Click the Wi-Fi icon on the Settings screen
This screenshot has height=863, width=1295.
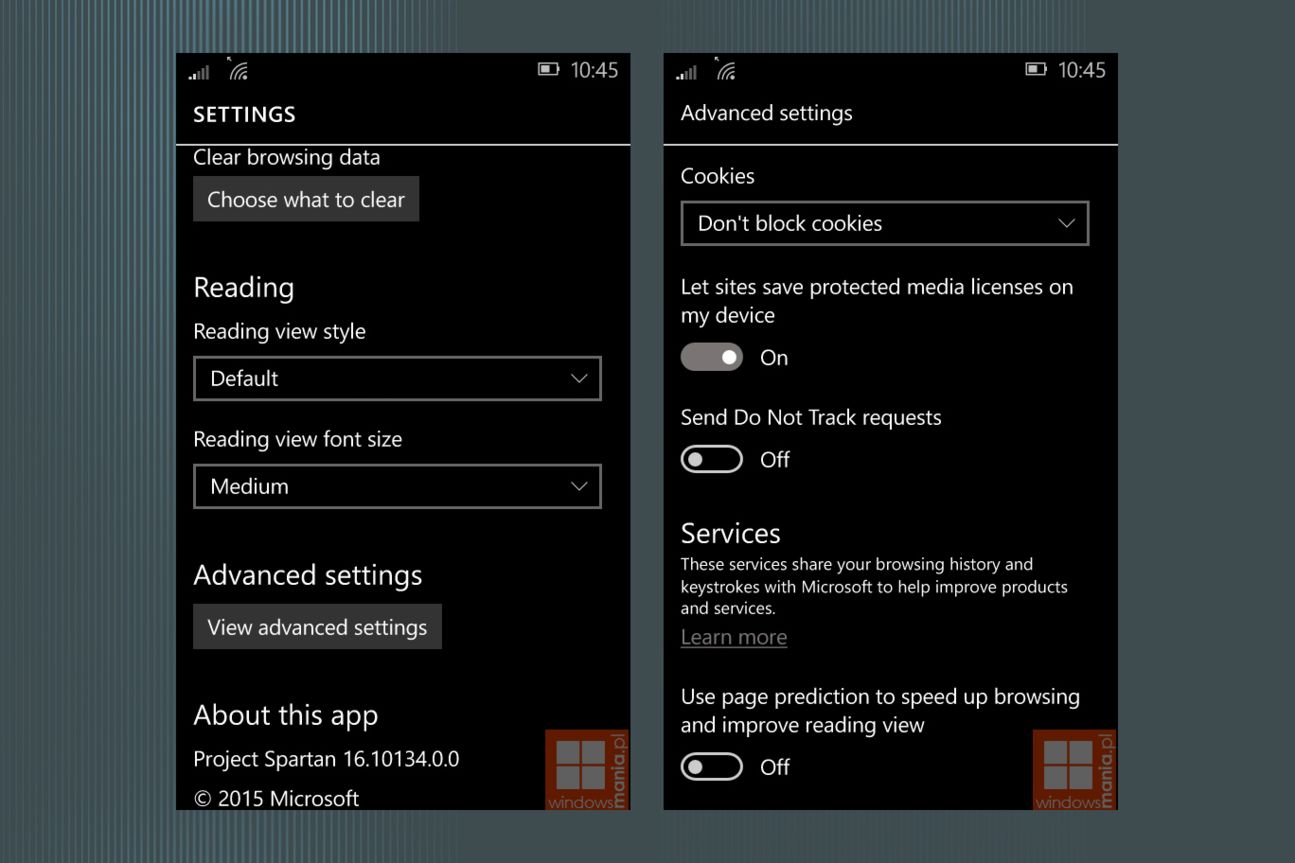coord(240,70)
